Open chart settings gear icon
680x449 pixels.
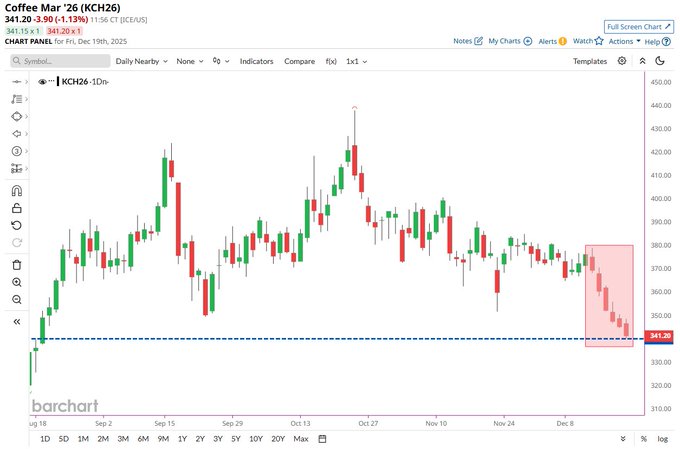622,61
